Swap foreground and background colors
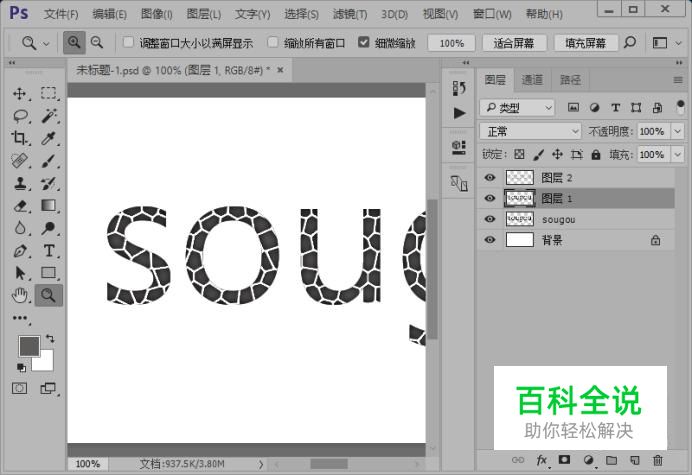692x475 pixels. pos(50,339)
